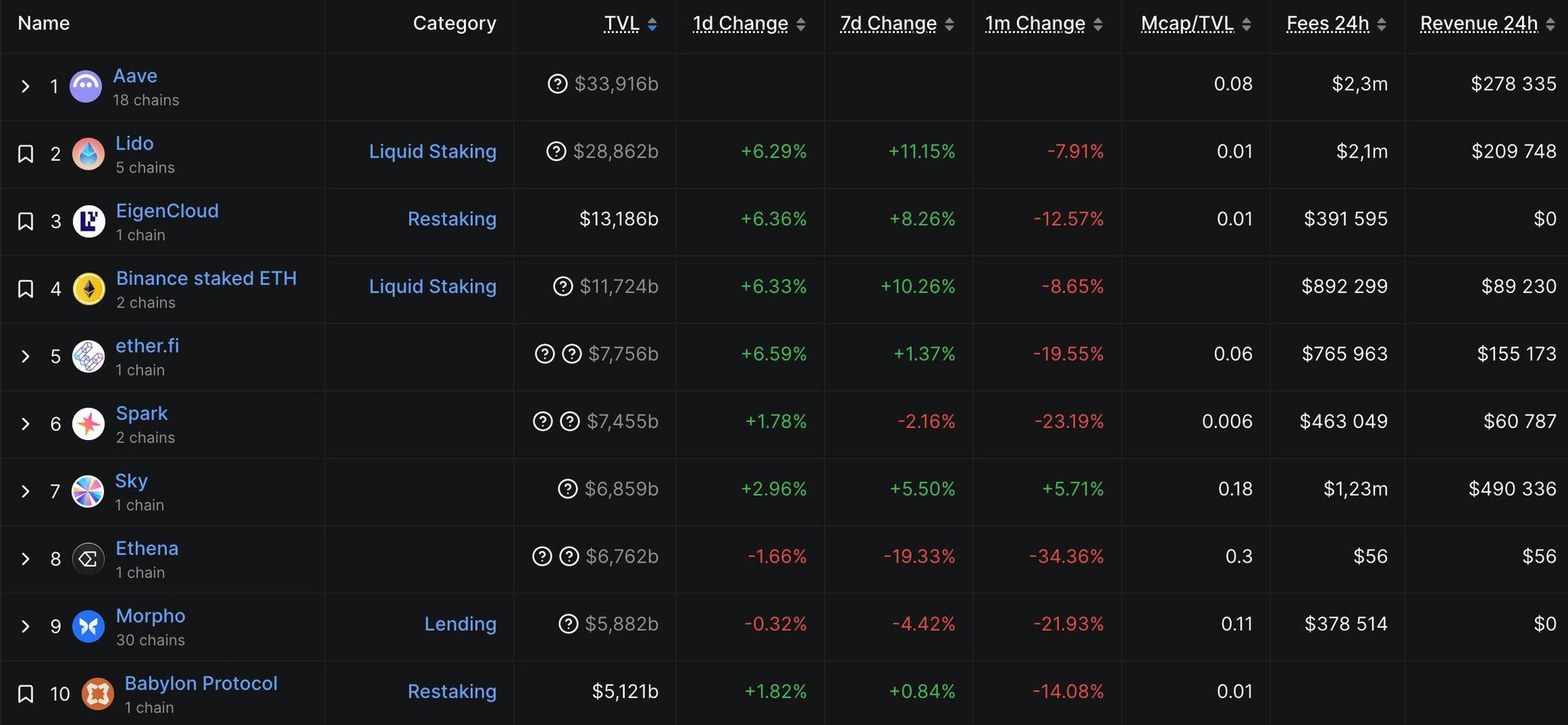This screenshot has width=1568, height=725.
Task: Click the Babylon Protocol logo icon
Action: (98, 694)
